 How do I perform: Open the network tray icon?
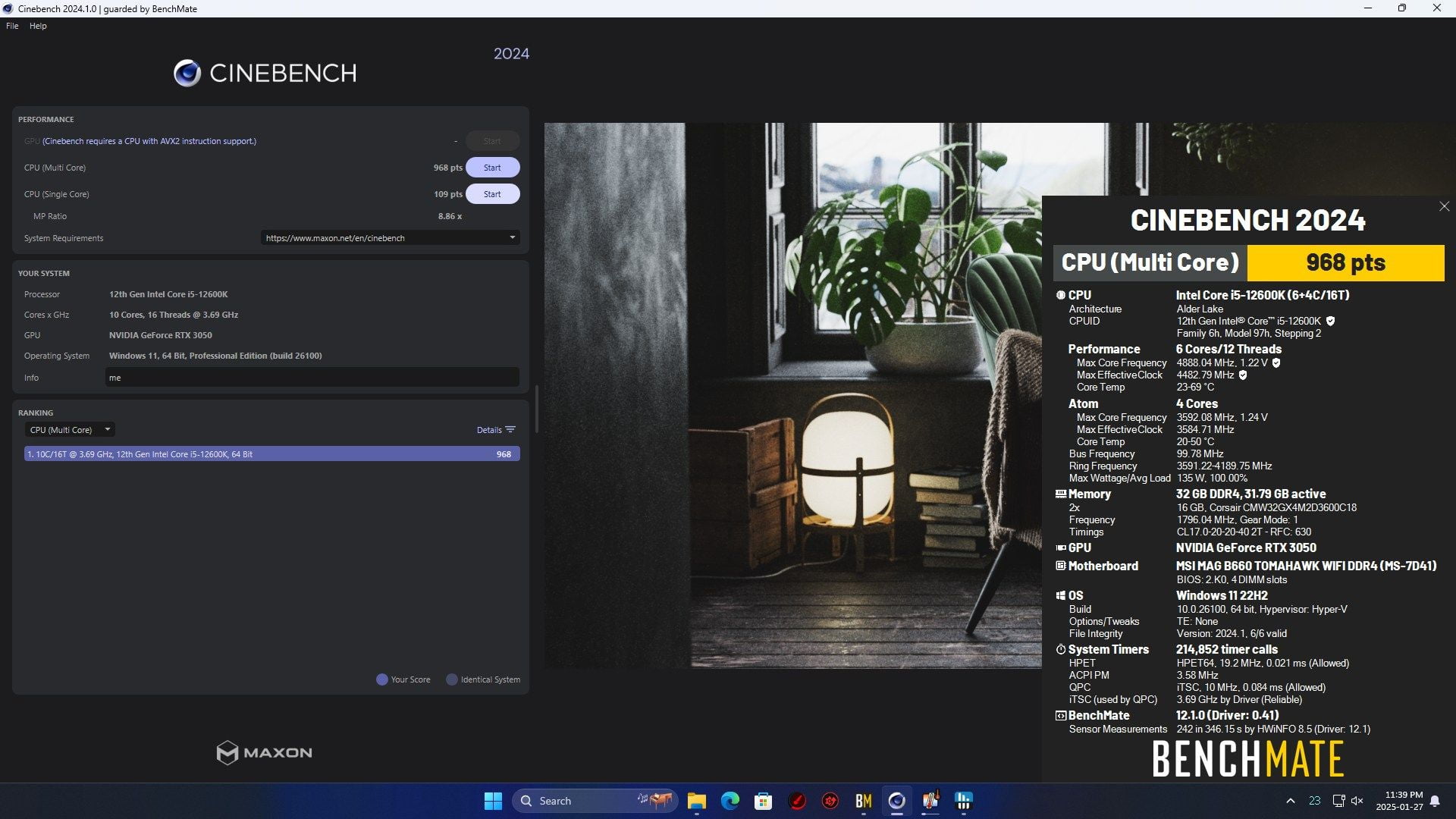click(1338, 801)
